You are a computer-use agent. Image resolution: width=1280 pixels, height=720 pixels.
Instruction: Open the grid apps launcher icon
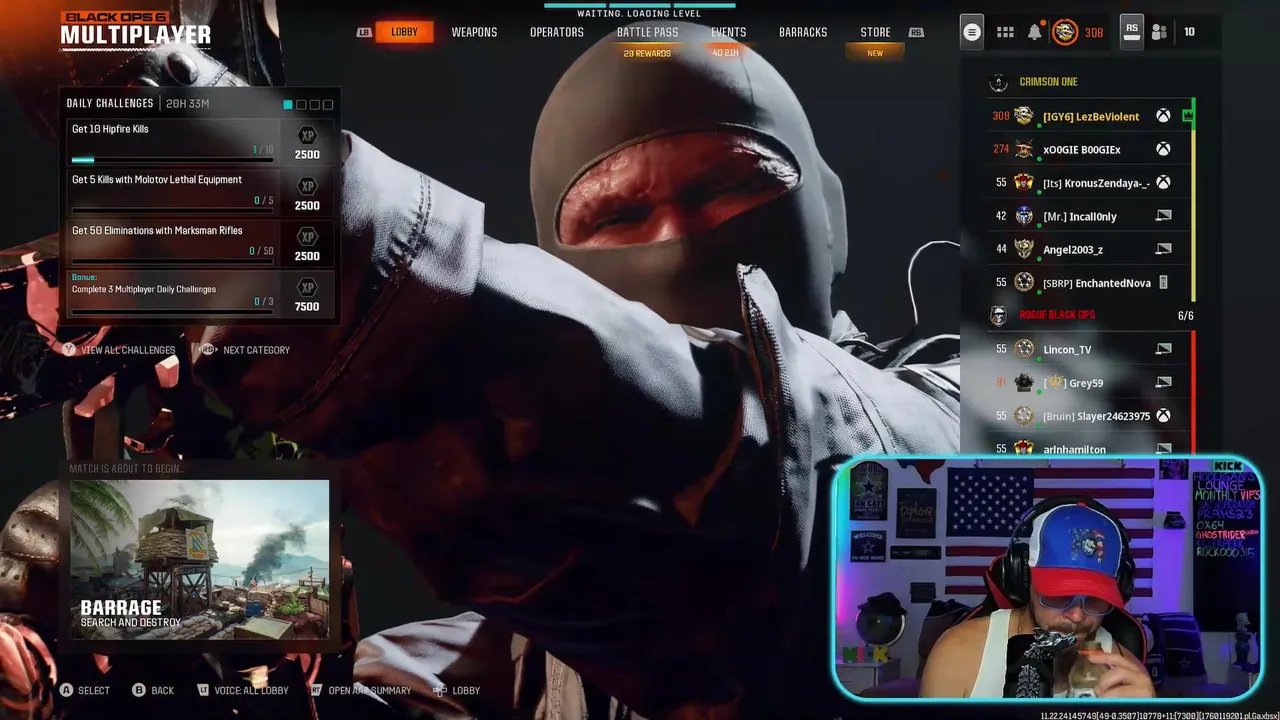pos(1005,32)
